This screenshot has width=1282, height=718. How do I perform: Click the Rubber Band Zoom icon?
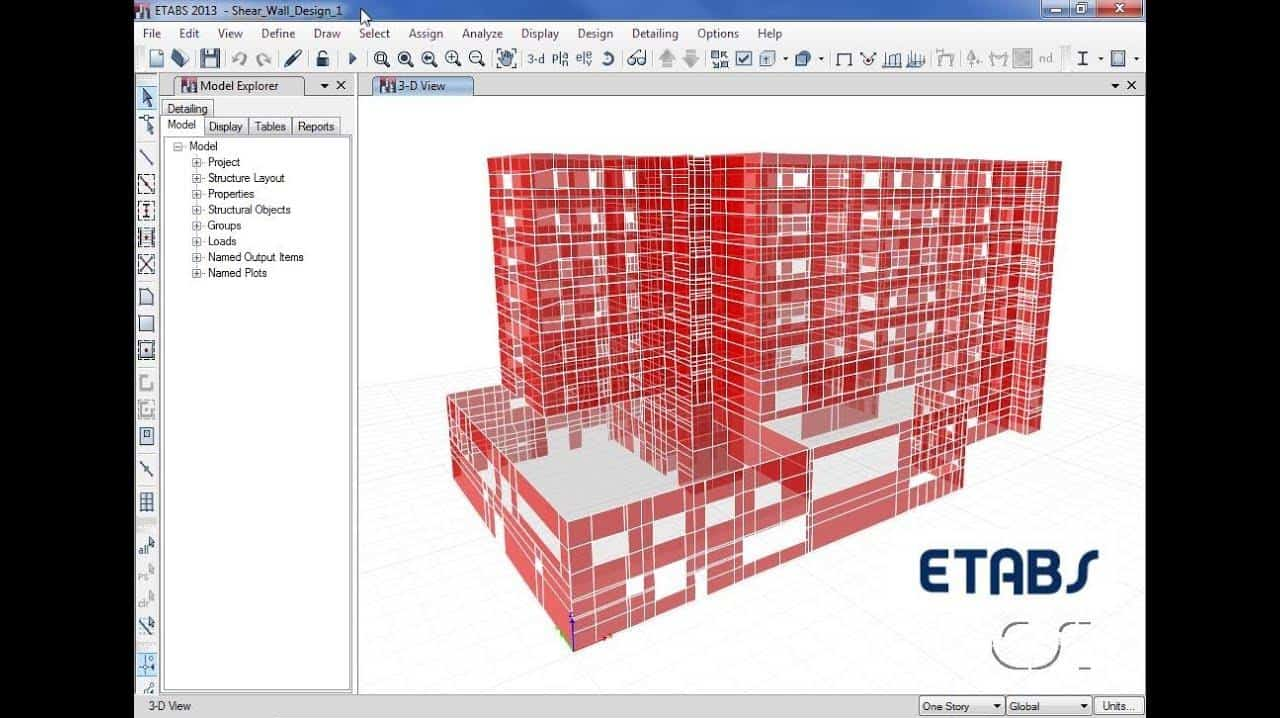pyautogui.click(x=381, y=59)
